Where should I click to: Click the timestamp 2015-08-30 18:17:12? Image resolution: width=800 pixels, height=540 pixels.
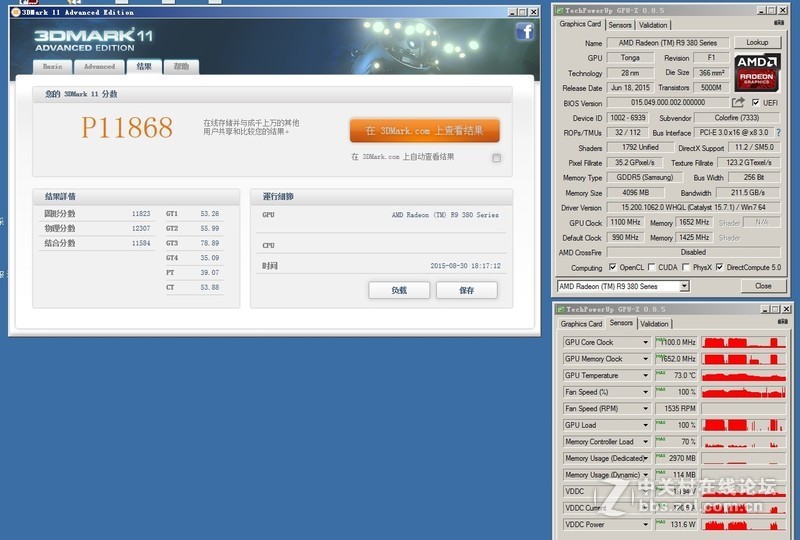coord(465,266)
